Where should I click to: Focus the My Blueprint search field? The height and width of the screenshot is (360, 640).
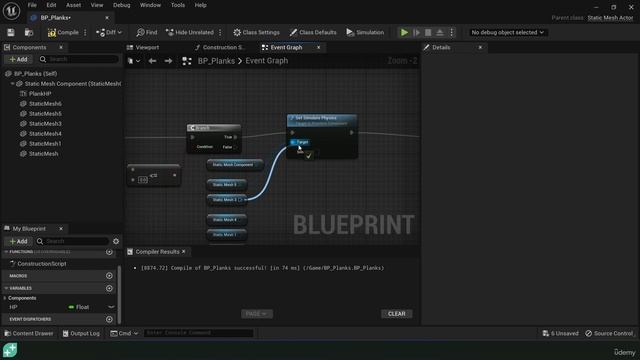coord(73,241)
